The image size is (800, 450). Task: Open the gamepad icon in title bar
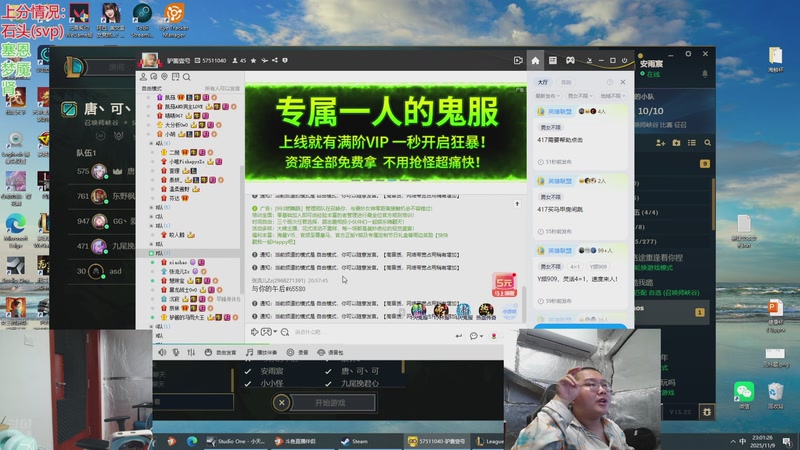pyautogui.click(x=570, y=61)
